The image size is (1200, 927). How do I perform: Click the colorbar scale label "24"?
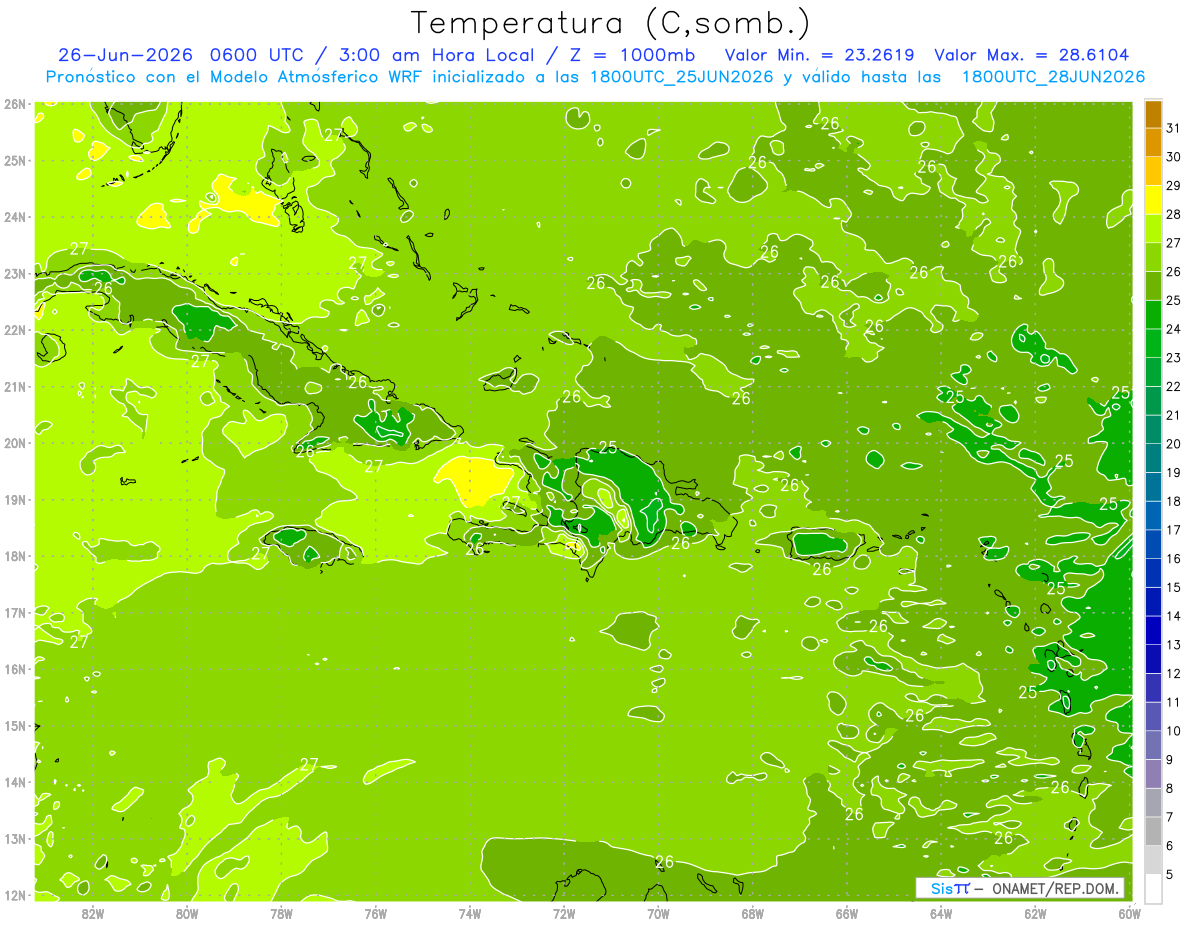point(1173,329)
